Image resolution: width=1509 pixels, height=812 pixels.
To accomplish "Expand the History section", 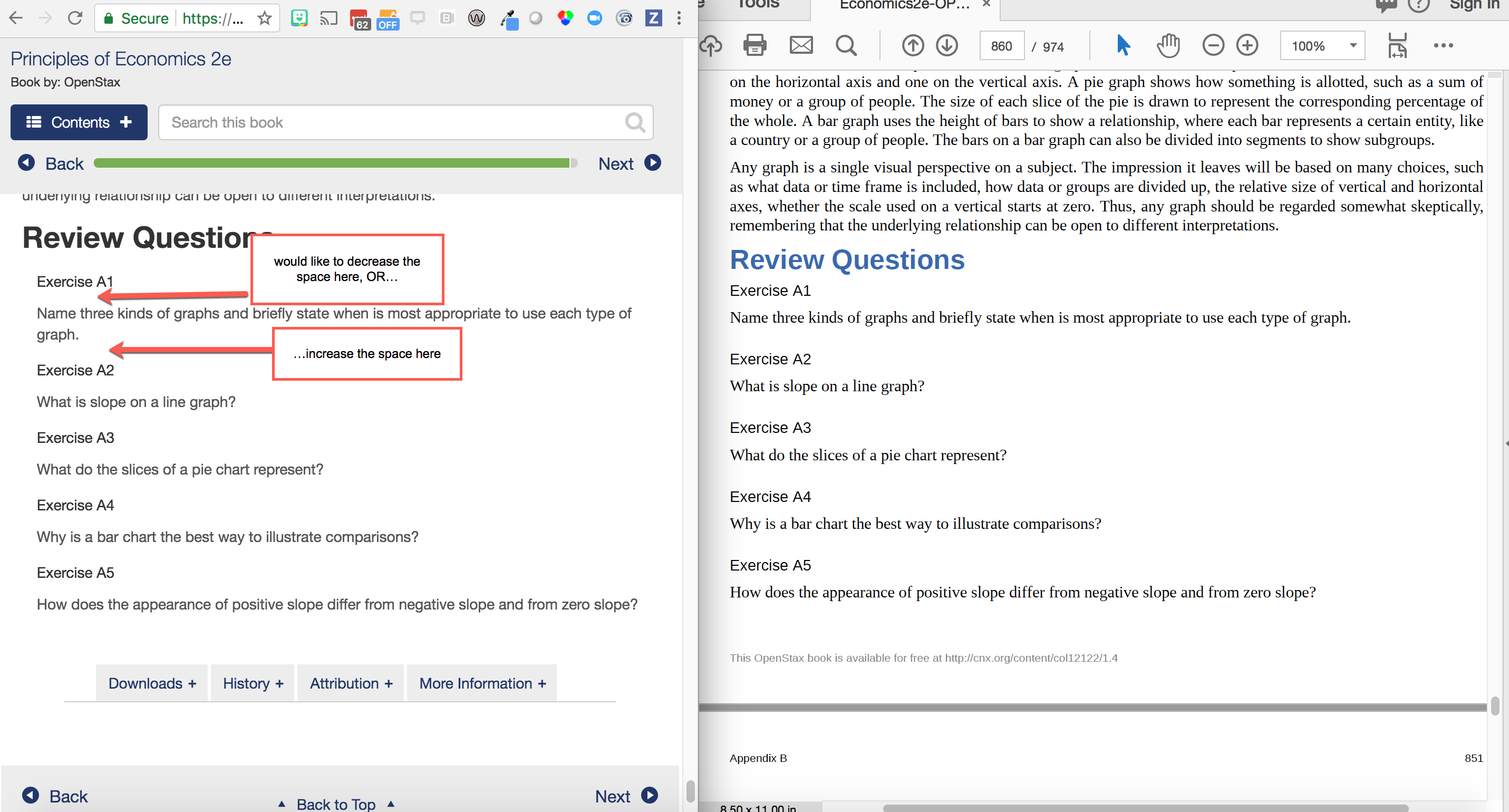I will (253, 683).
